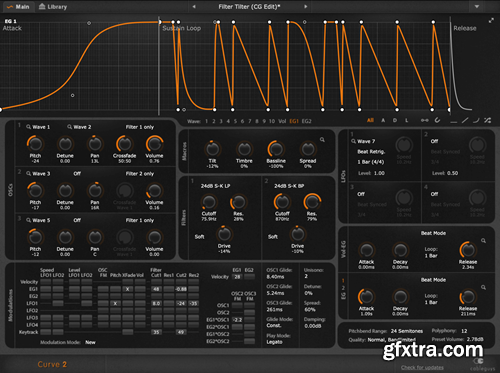Click the Vol EG Loop '1 Bar' value
The width and height of the screenshot is (500, 373).
431,256
